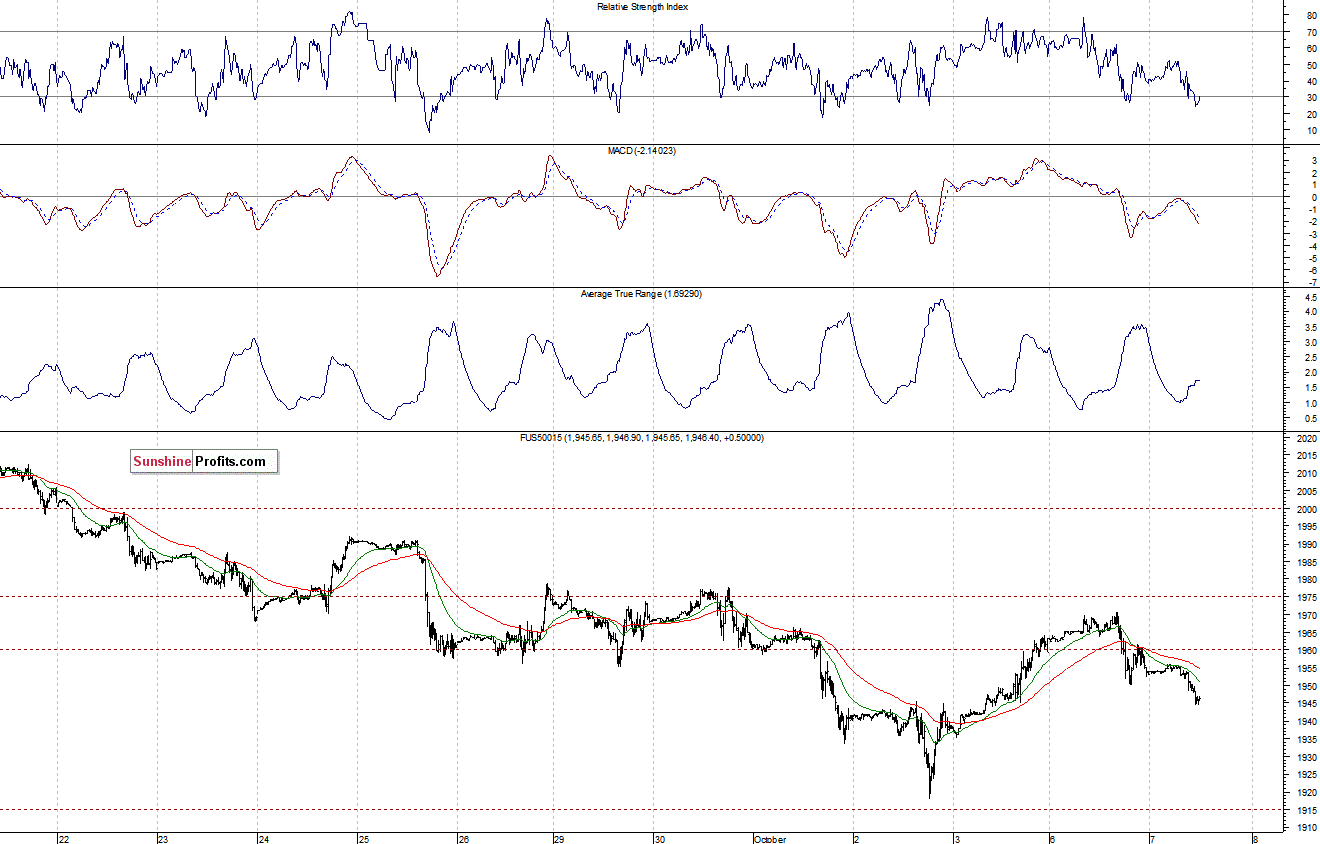Click date label 29 on time axis

(560, 838)
